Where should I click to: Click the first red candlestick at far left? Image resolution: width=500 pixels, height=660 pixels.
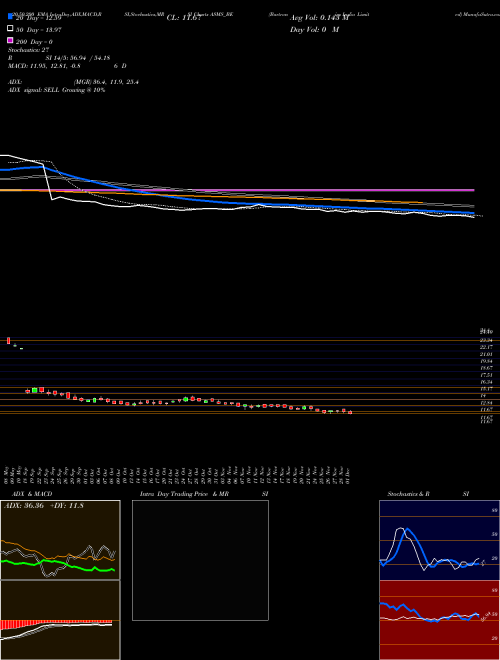pyautogui.click(x=8, y=341)
